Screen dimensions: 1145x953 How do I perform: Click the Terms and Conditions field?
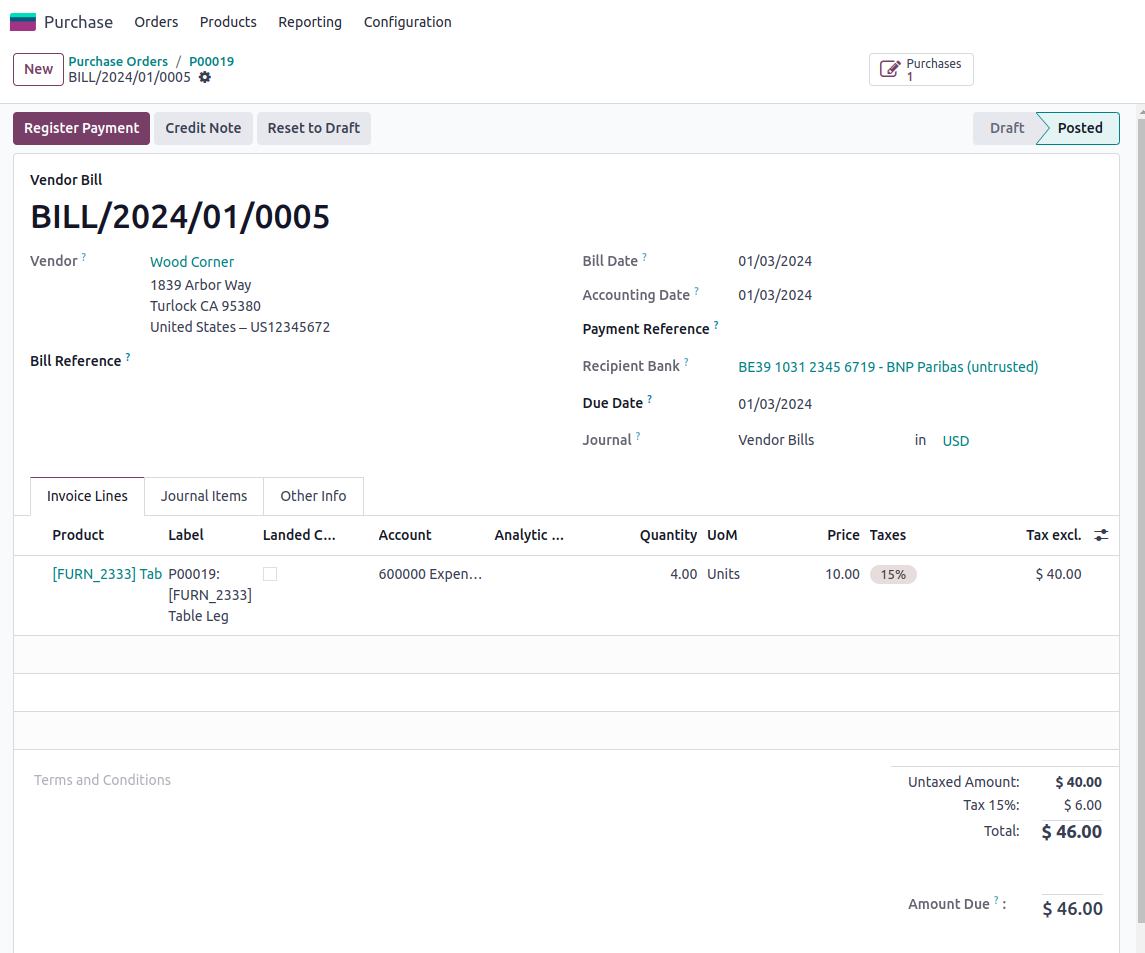pos(102,779)
